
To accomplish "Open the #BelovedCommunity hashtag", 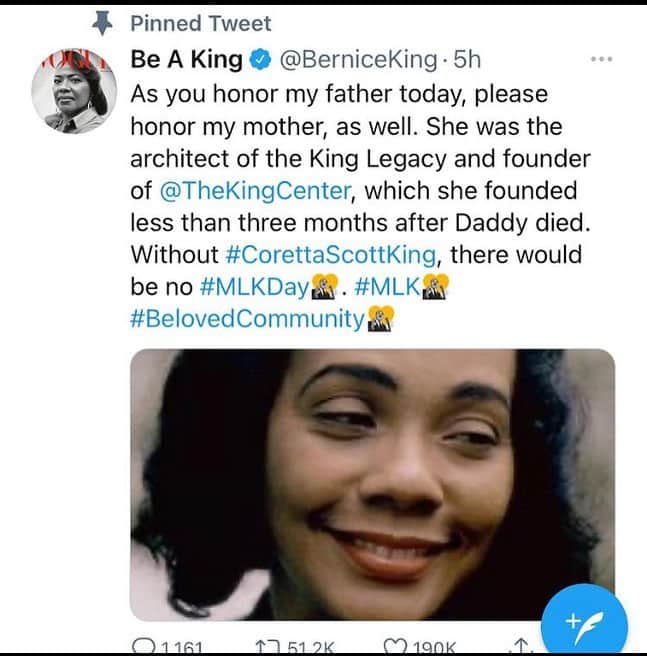I will click(247, 319).
